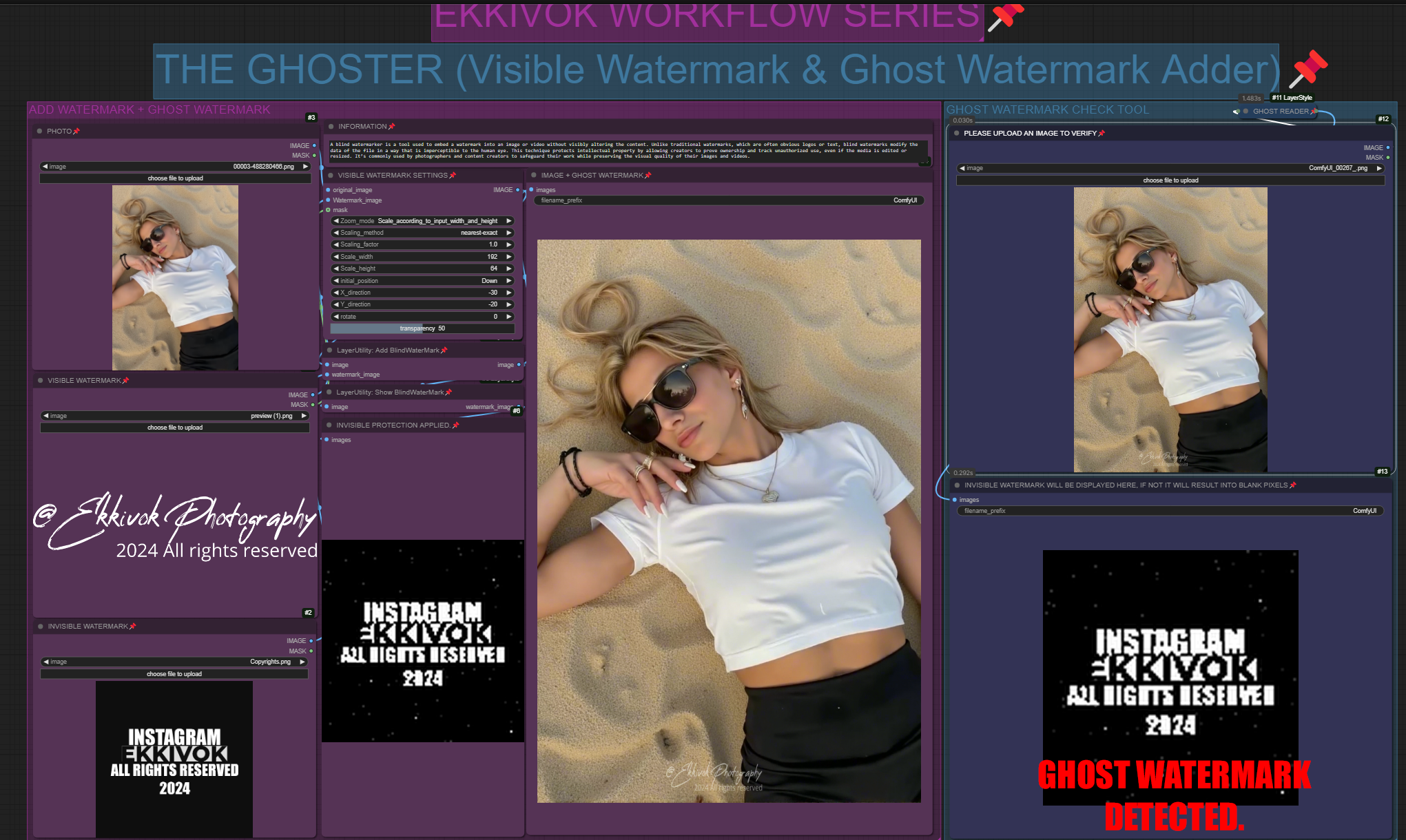Collapse the PHOTO node using its dot
The width and height of the screenshot is (1406, 840).
pos(39,131)
